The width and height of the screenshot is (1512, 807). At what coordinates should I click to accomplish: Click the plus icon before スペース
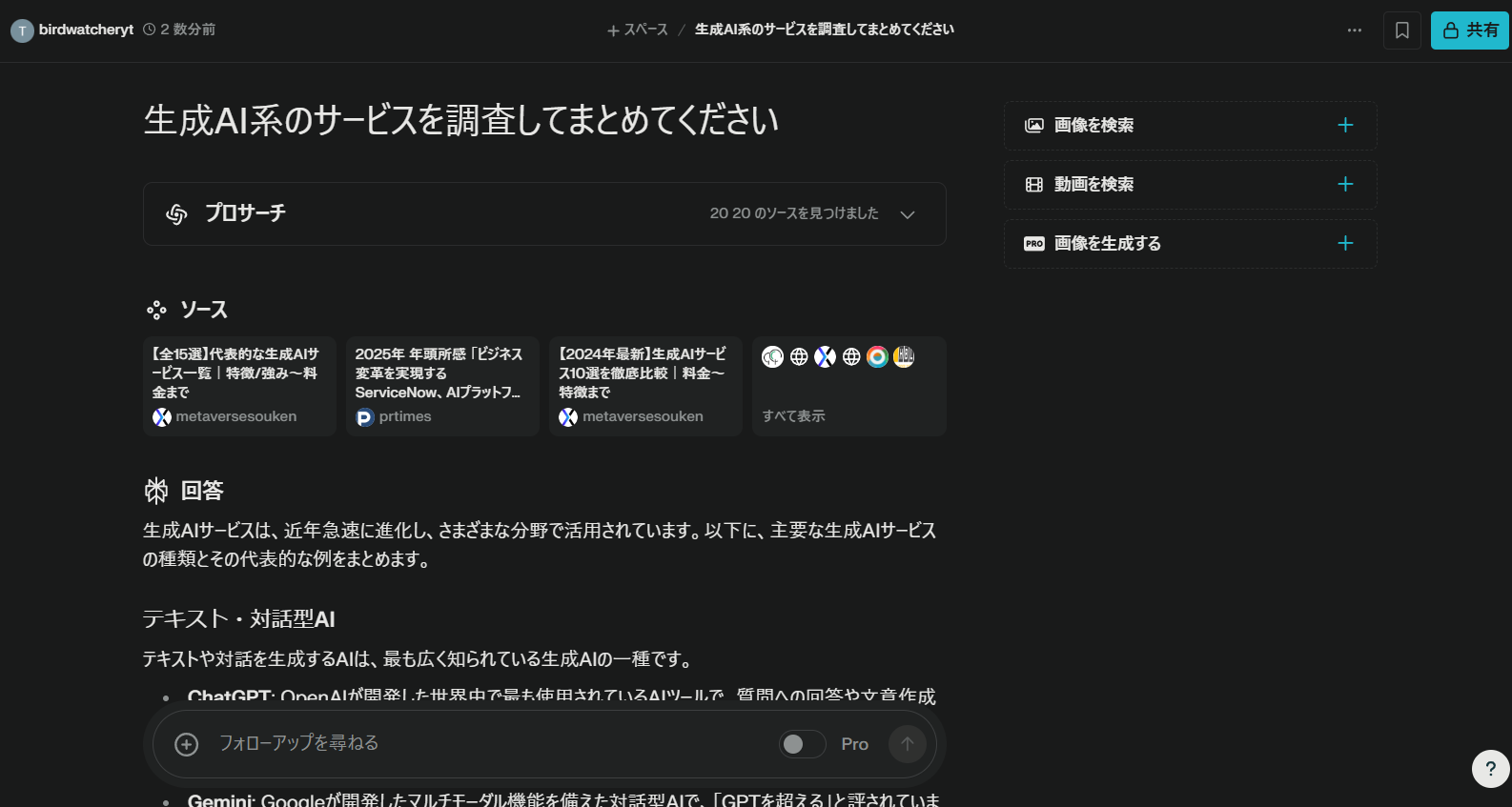[613, 30]
